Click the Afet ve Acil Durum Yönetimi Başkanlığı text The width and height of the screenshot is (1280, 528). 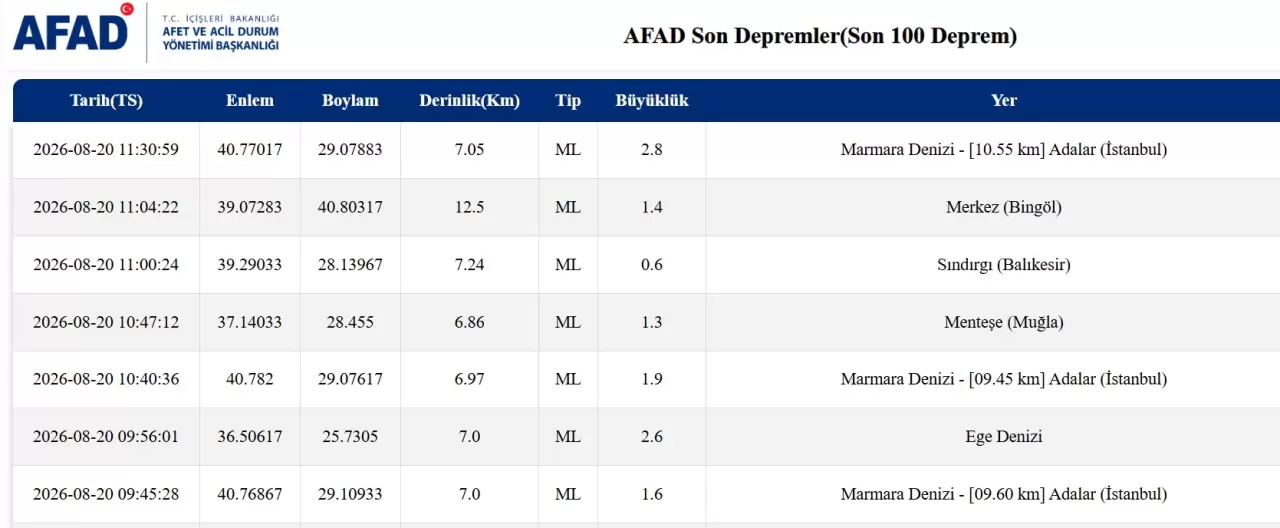220,38
